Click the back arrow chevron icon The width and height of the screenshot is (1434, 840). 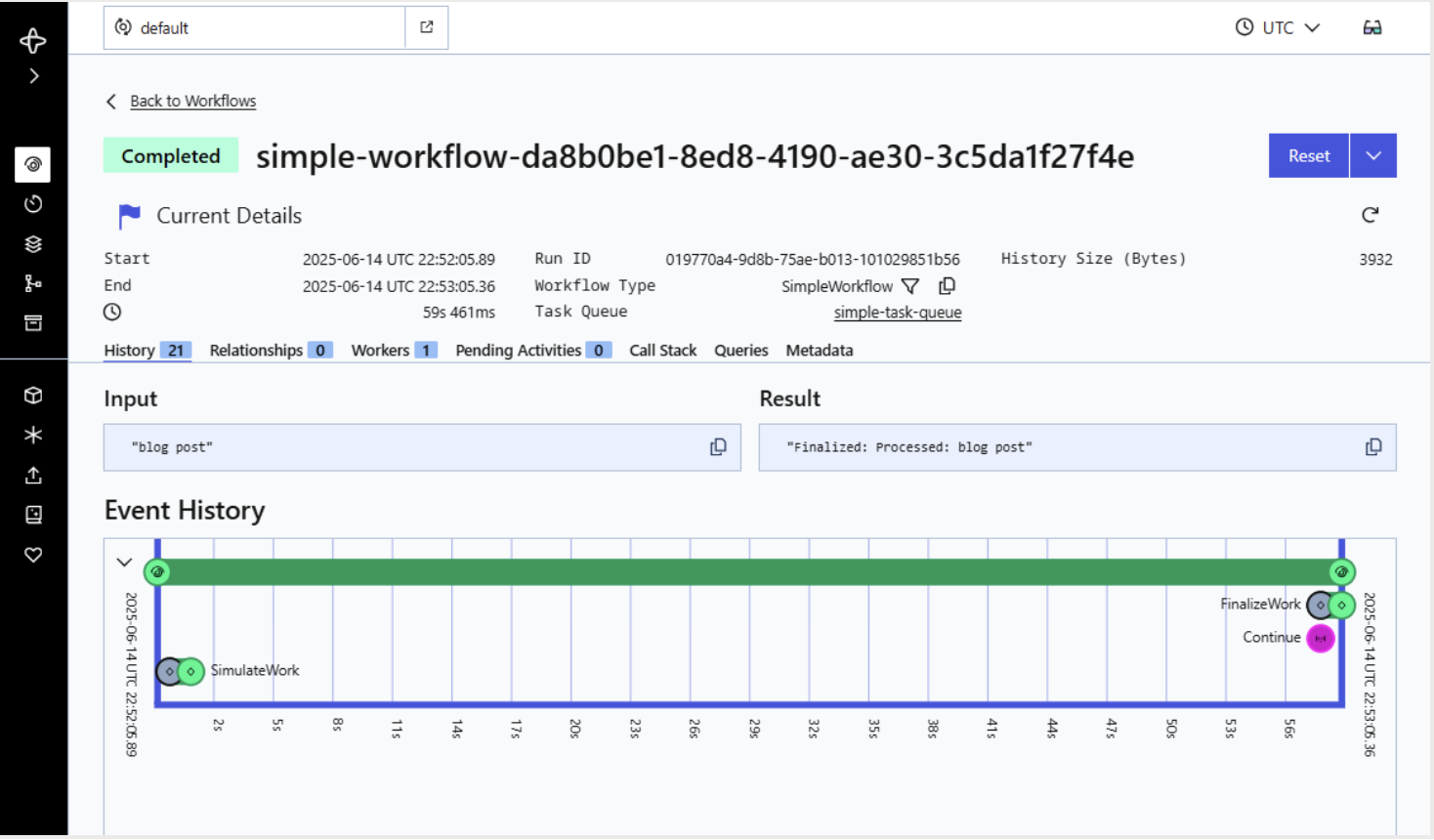pos(111,102)
